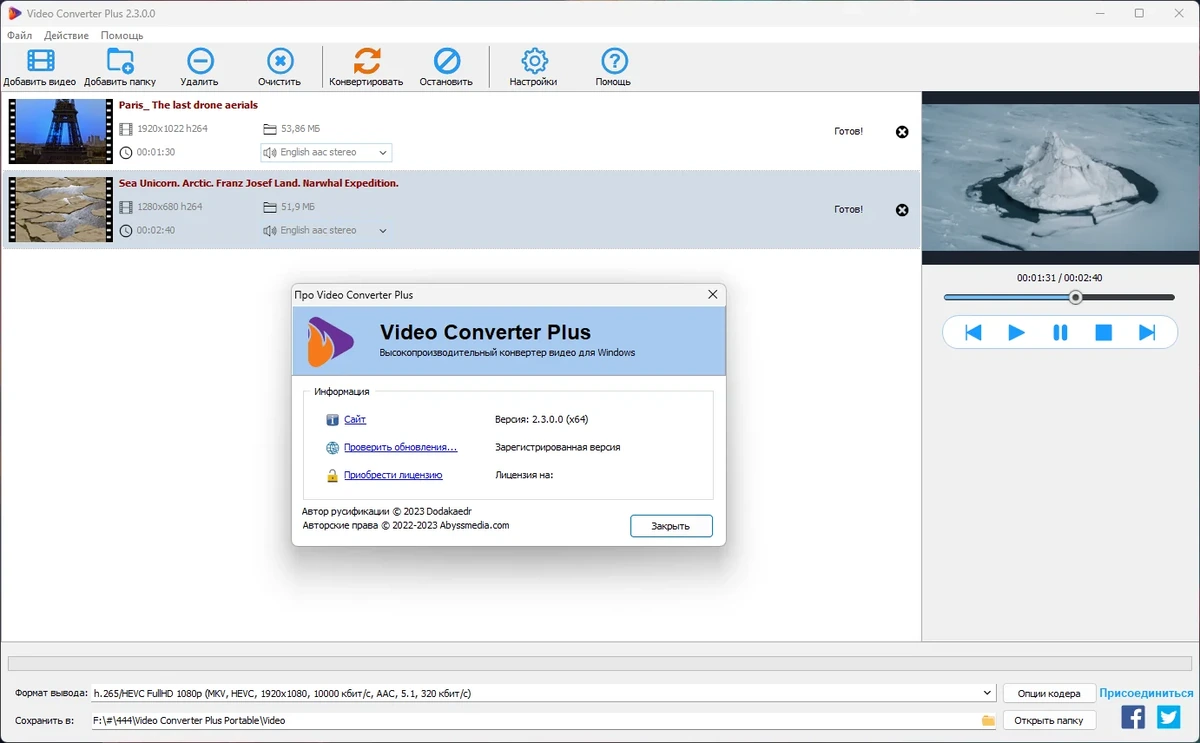Click the Video Converter Plus flame logo

tap(330, 341)
